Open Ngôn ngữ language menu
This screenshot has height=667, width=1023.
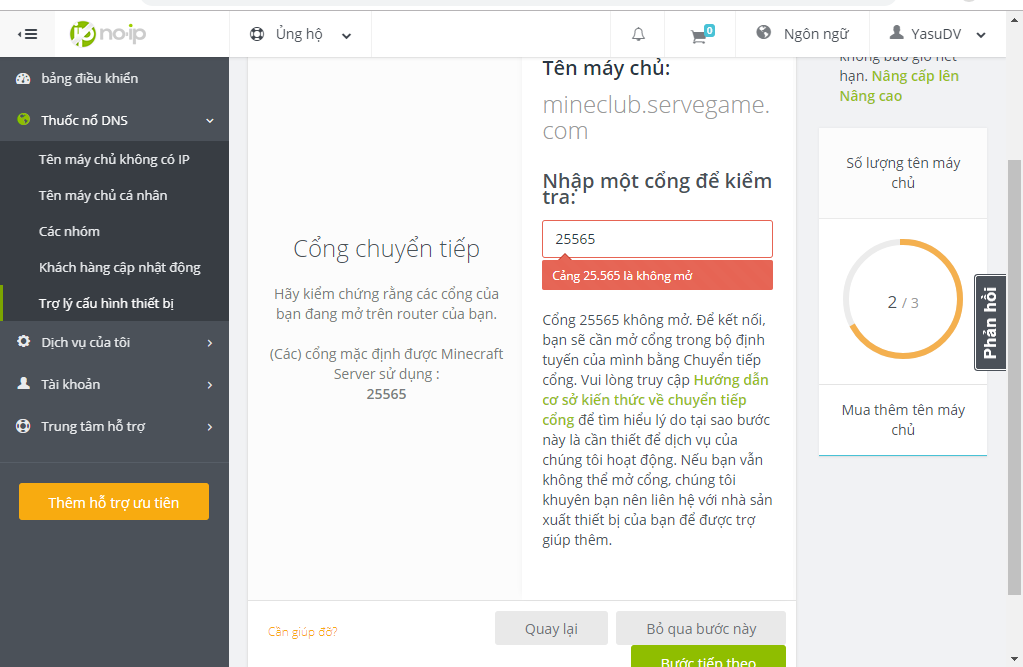pyautogui.click(x=802, y=34)
